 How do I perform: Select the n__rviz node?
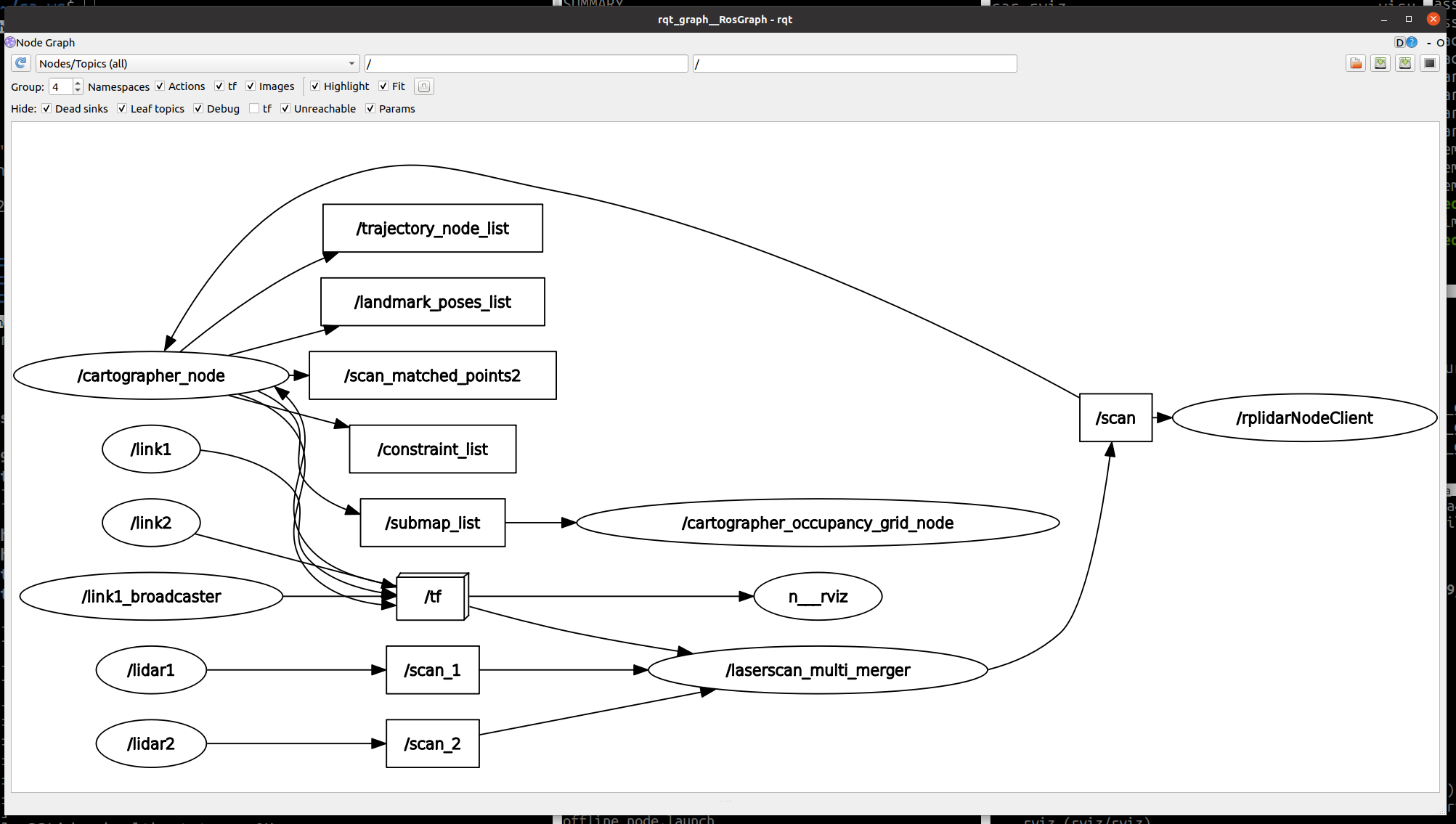(818, 596)
